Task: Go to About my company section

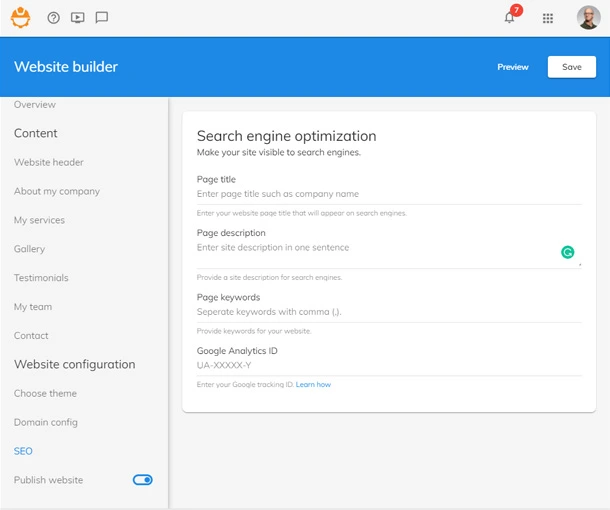Action: (57, 191)
